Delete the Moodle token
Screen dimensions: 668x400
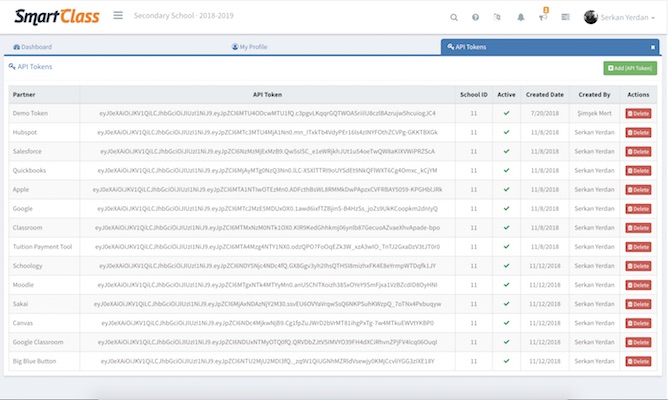click(x=638, y=285)
